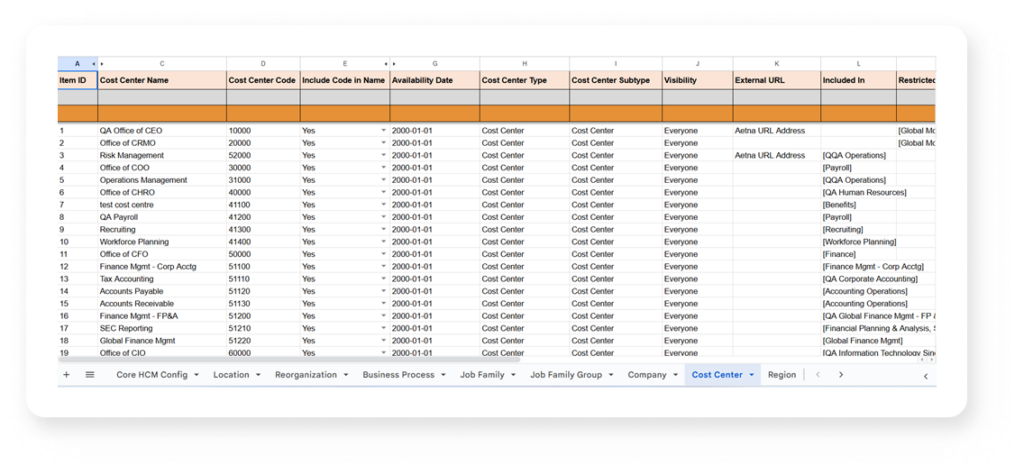Screen dimensions: 1024x475
Task: Click the horizontal scrollbar below the grid
Action: (x=290, y=359)
